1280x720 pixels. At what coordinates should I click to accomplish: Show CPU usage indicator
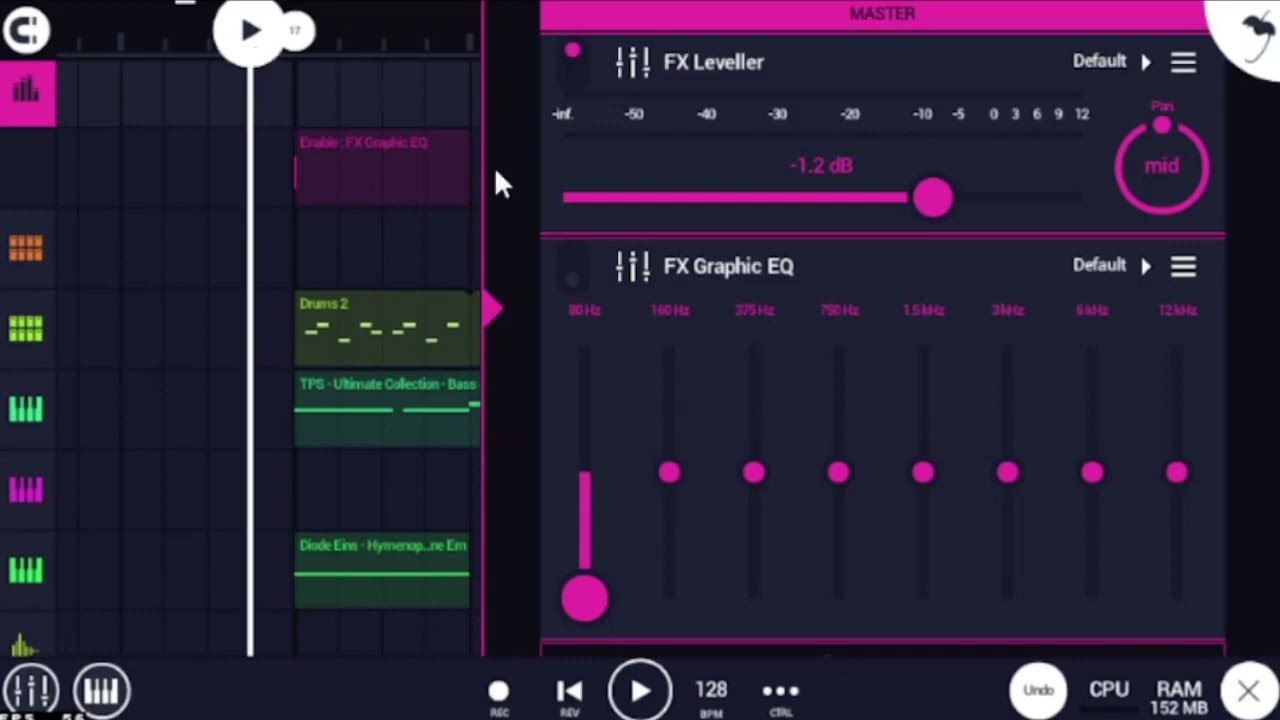[x=1109, y=690]
